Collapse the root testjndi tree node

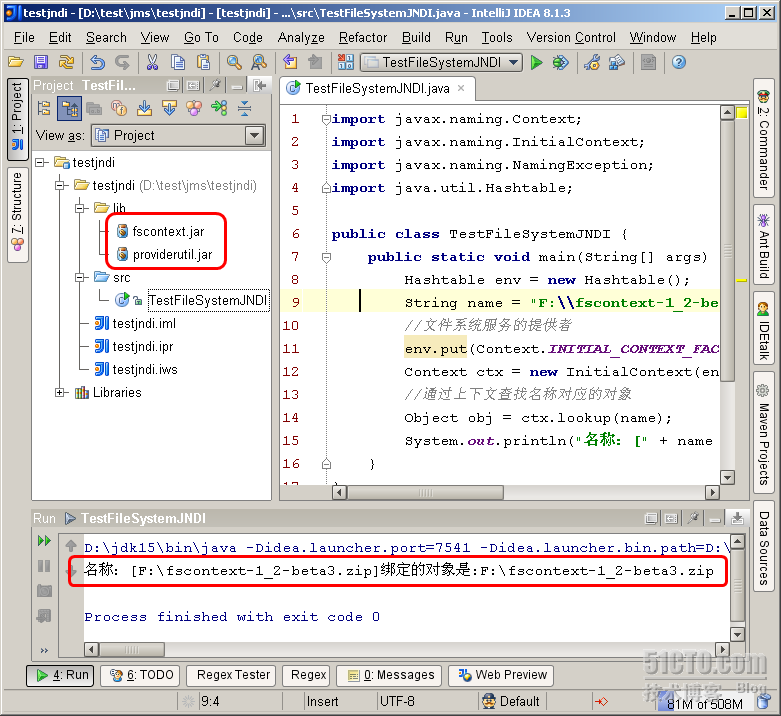pos(40,162)
